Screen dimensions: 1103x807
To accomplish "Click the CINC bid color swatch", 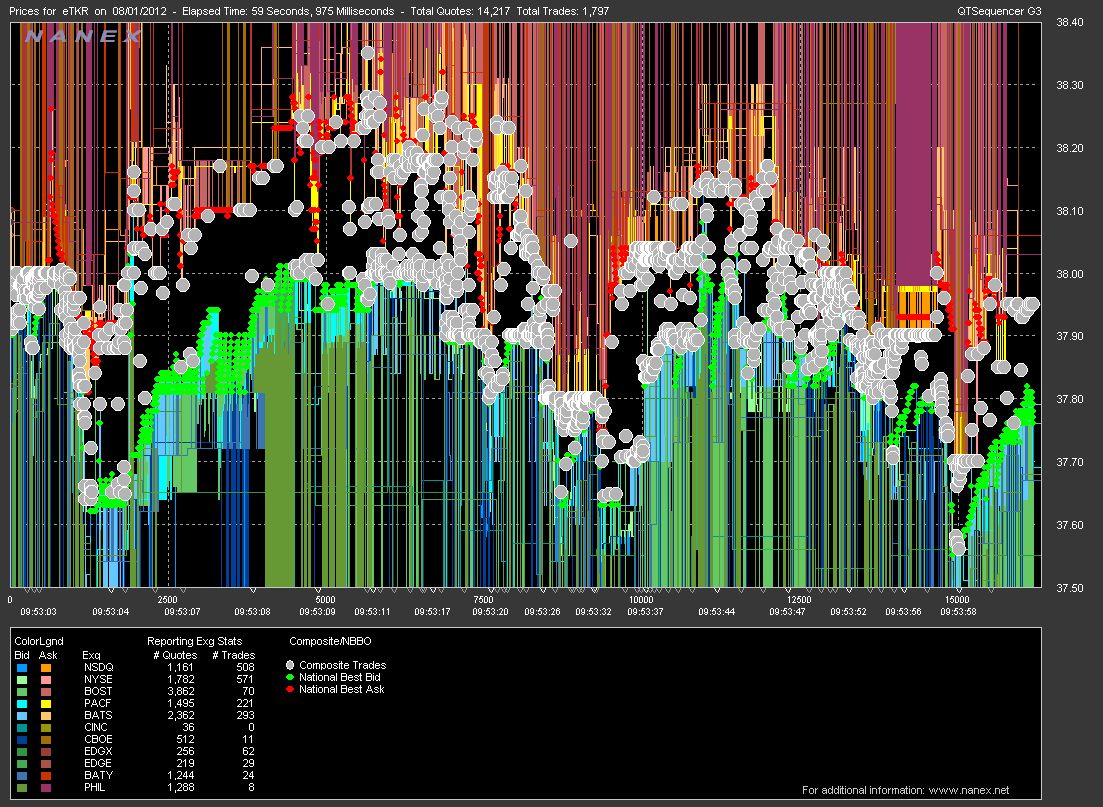I will click(x=22, y=727).
